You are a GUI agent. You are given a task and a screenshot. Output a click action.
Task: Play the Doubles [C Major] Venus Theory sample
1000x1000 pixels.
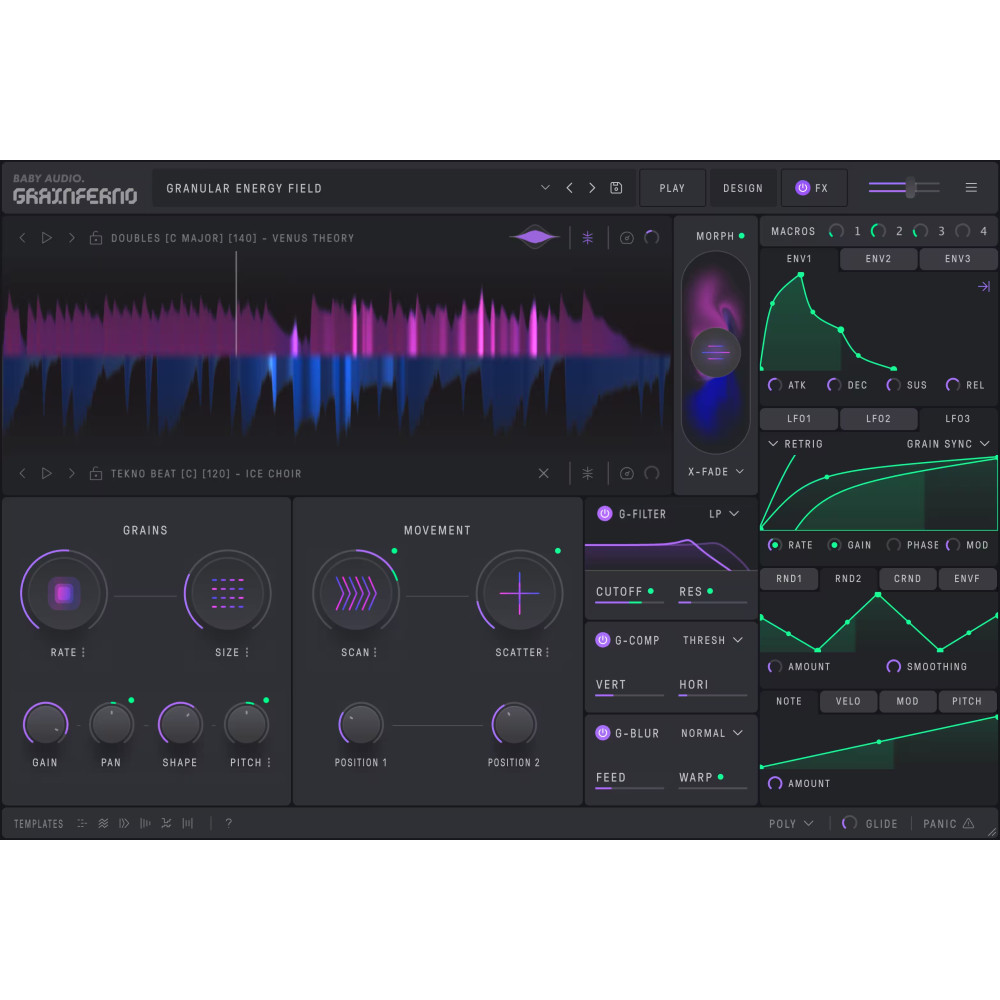45,237
